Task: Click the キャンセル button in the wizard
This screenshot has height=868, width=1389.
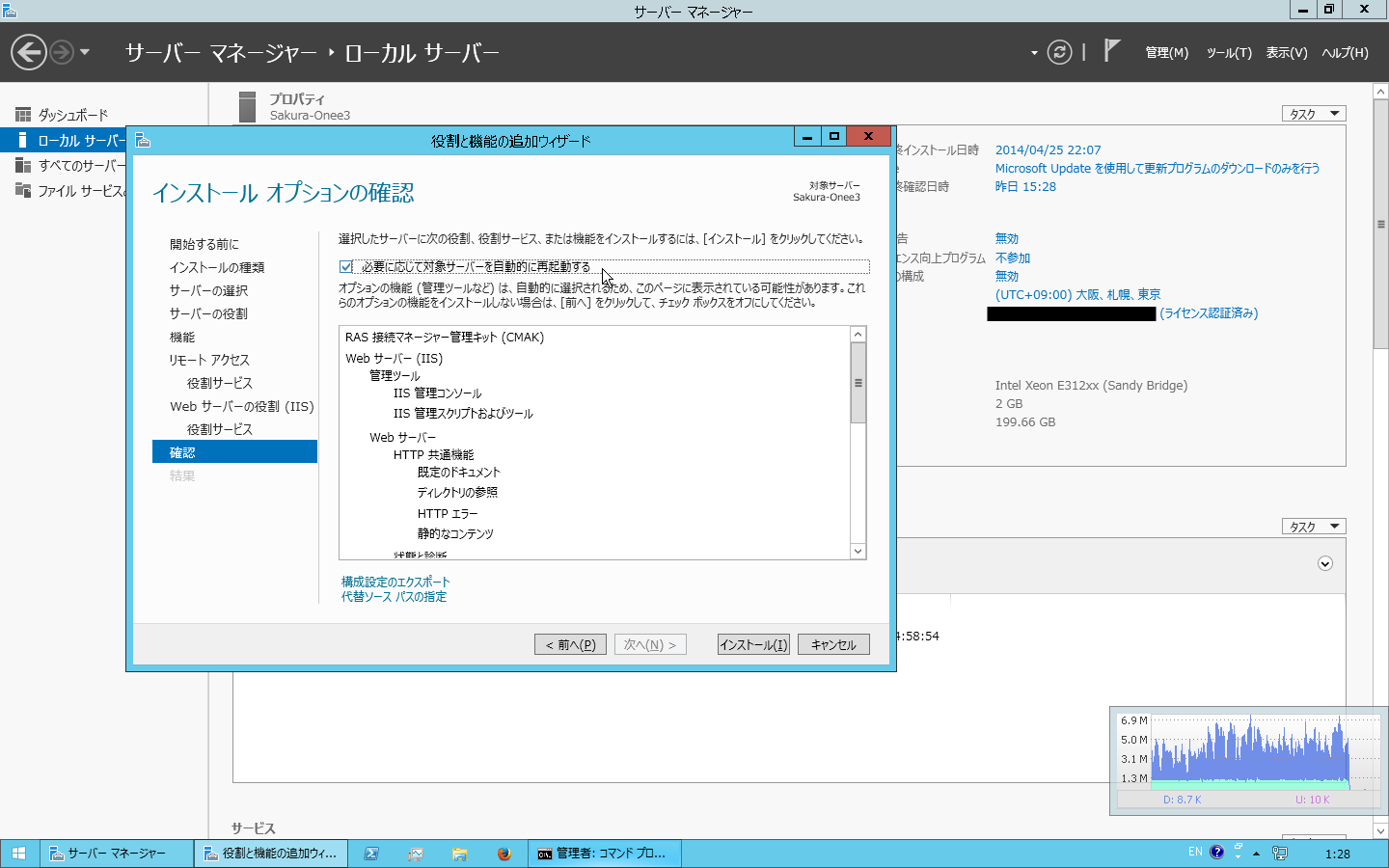Action: (x=833, y=644)
